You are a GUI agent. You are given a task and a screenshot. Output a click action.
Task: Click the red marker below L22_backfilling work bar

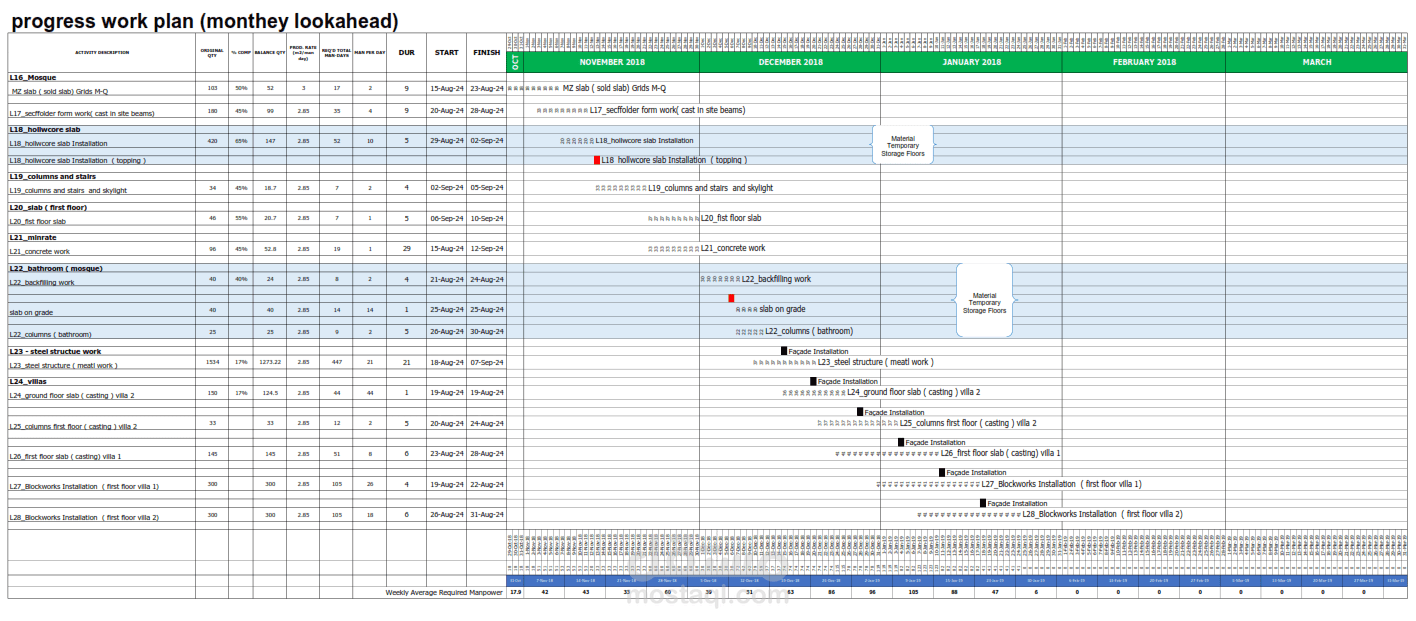[731, 298]
